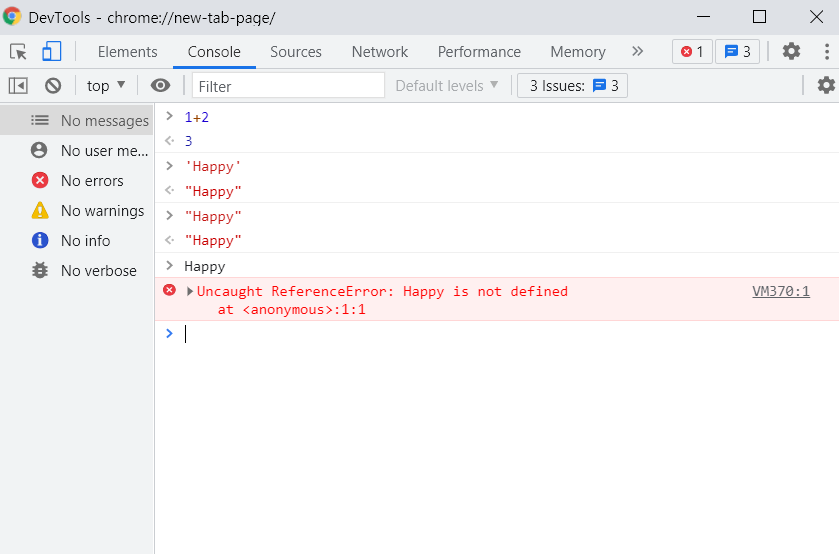Screen dimensions: 839x554
Task: Open the Elements tab
Action: [x=127, y=52]
